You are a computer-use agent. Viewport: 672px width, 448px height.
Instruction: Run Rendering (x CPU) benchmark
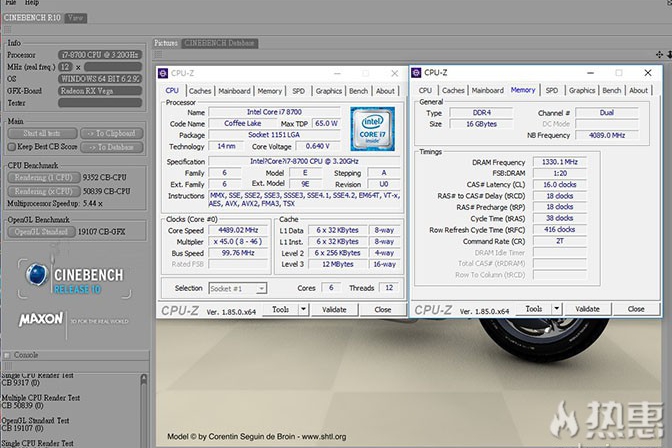tap(44, 191)
